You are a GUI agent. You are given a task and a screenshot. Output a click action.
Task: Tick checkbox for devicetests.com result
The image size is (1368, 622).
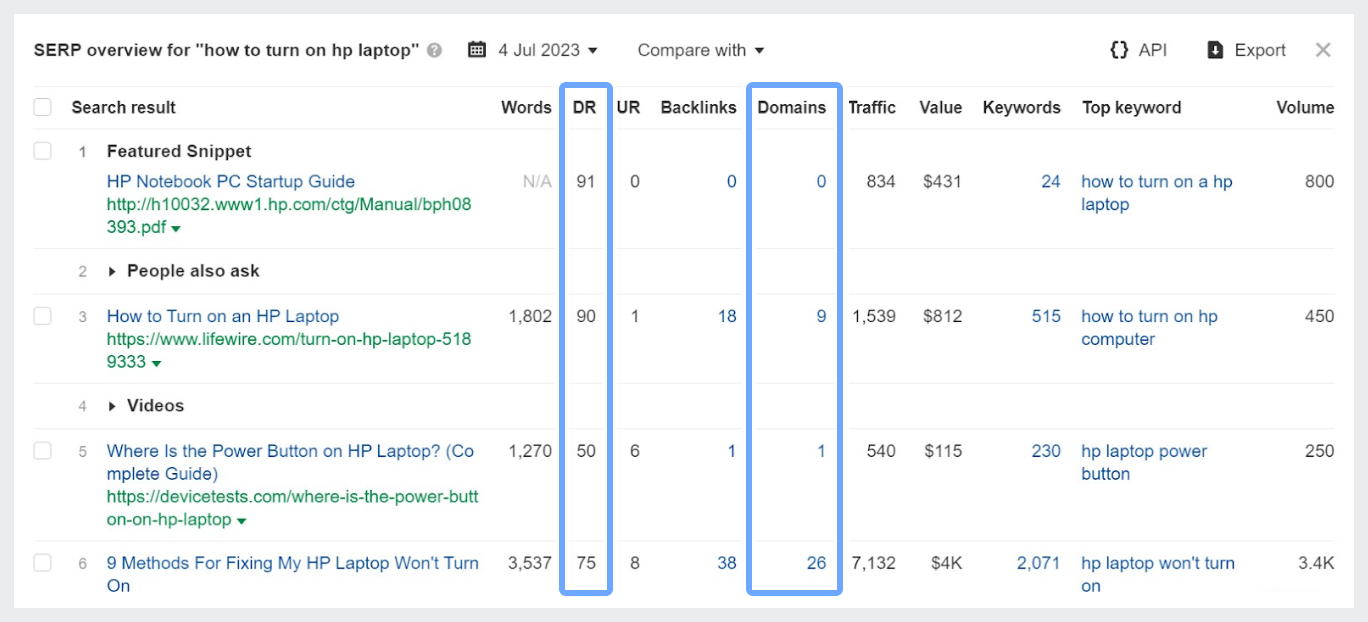[x=43, y=451]
